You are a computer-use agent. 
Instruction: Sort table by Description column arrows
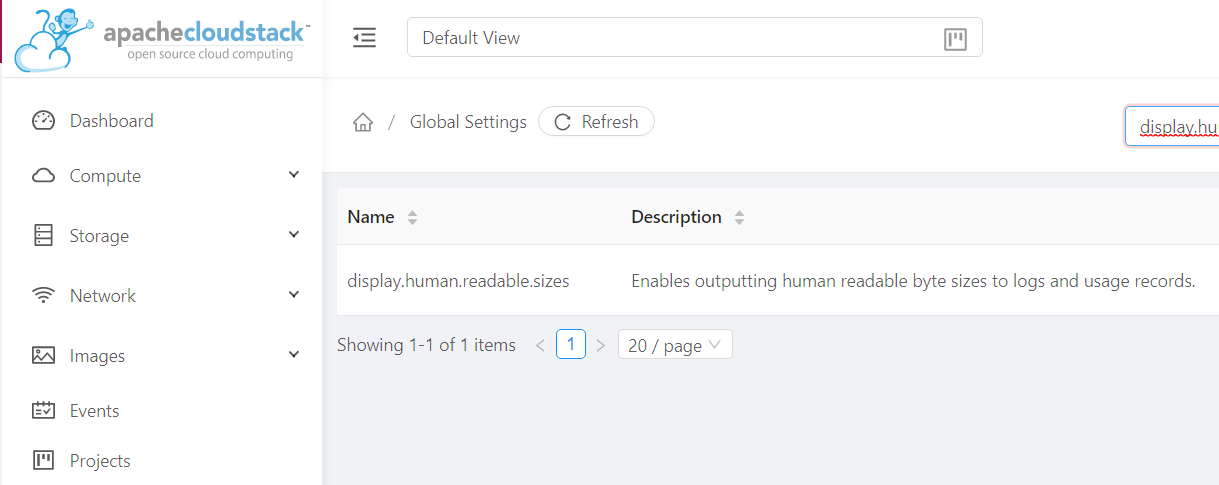pos(740,217)
